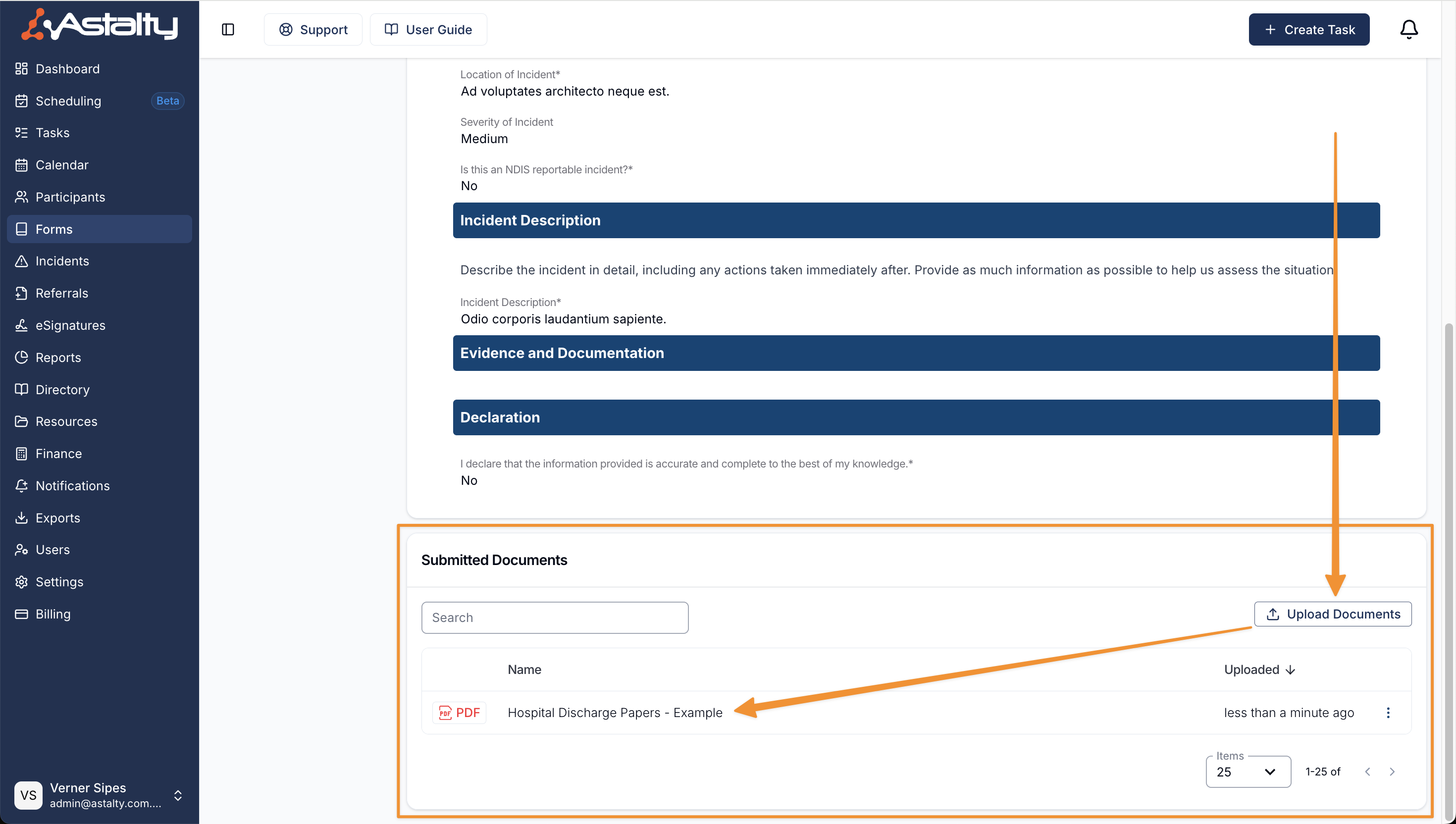This screenshot has height=824, width=1456.
Task: Toggle the sidebar collapse icon
Action: coord(227,29)
